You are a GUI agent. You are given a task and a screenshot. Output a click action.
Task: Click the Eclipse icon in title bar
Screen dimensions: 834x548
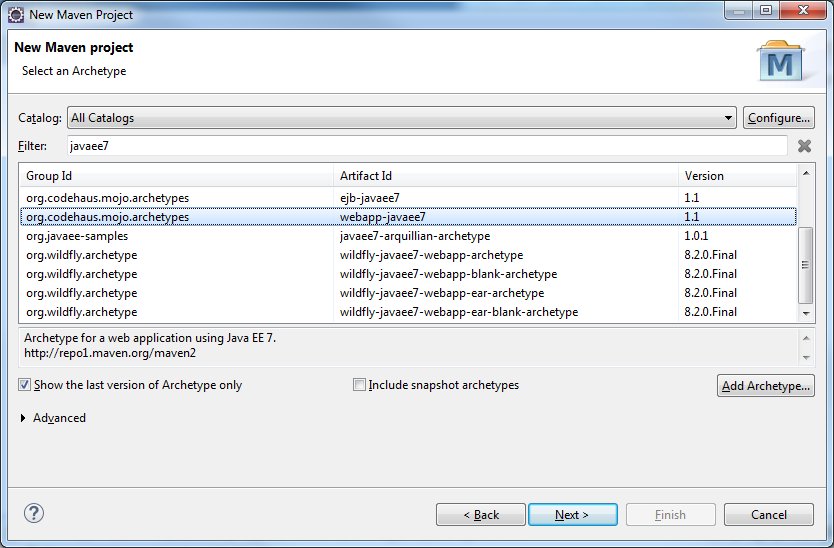coord(16,14)
